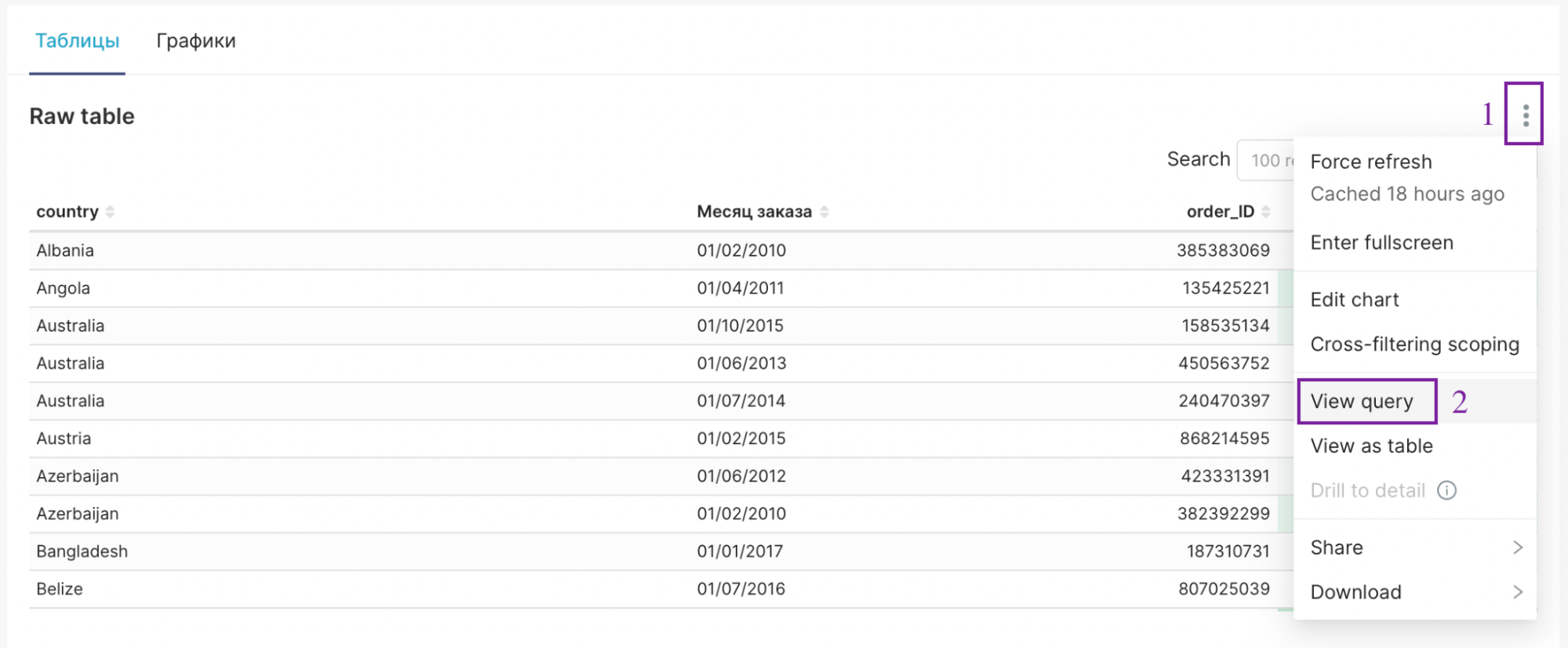Select the Таблицы tab
Viewport: 1568px width, 648px height.
click(x=77, y=41)
